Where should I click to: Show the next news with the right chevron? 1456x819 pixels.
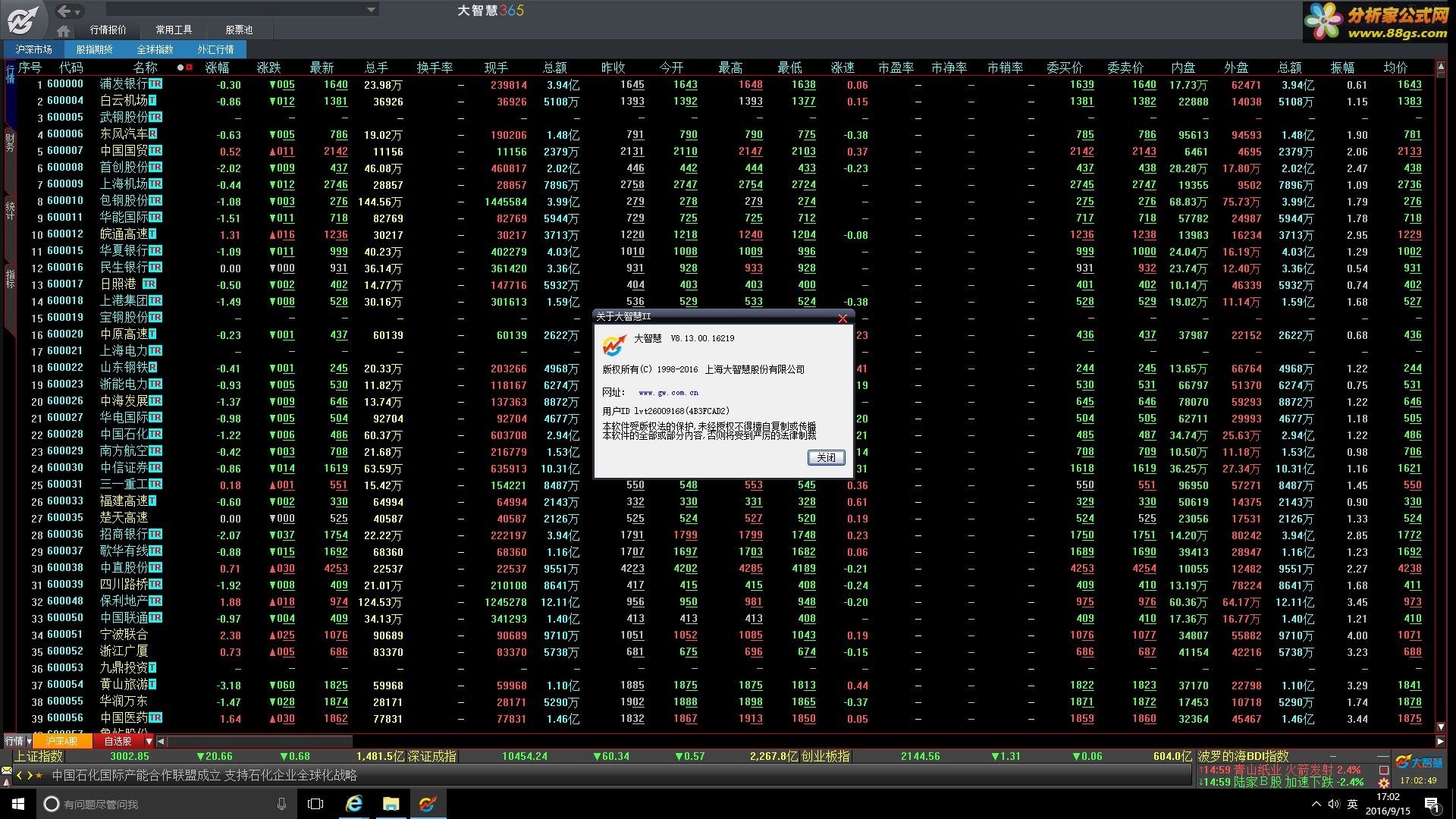pyautogui.click(x=30, y=776)
